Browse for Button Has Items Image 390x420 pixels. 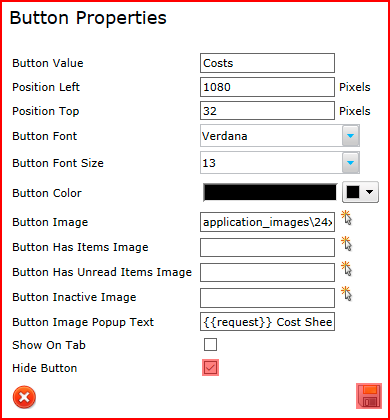point(347,244)
